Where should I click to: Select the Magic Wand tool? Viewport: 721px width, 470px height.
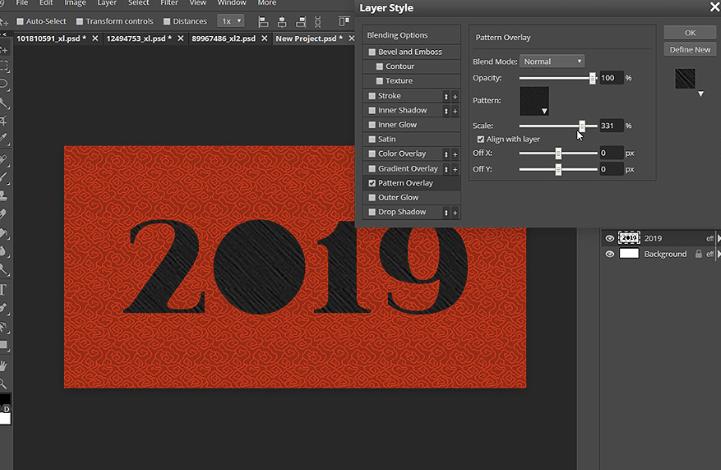[4, 103]
